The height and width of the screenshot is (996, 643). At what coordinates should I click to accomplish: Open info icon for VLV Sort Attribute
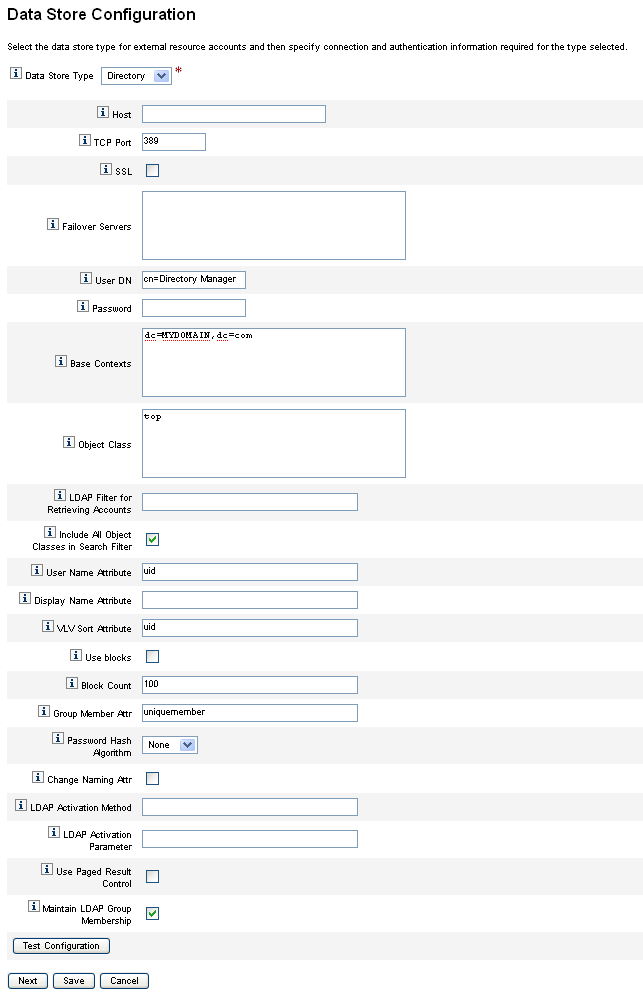pos(48,626)
